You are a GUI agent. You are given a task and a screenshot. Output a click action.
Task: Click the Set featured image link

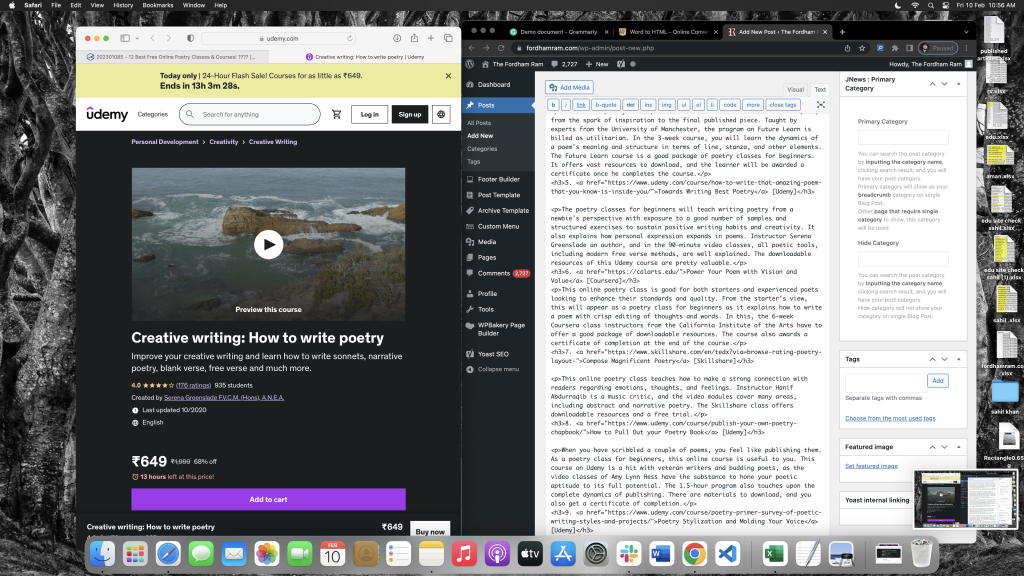click(871, 466)
